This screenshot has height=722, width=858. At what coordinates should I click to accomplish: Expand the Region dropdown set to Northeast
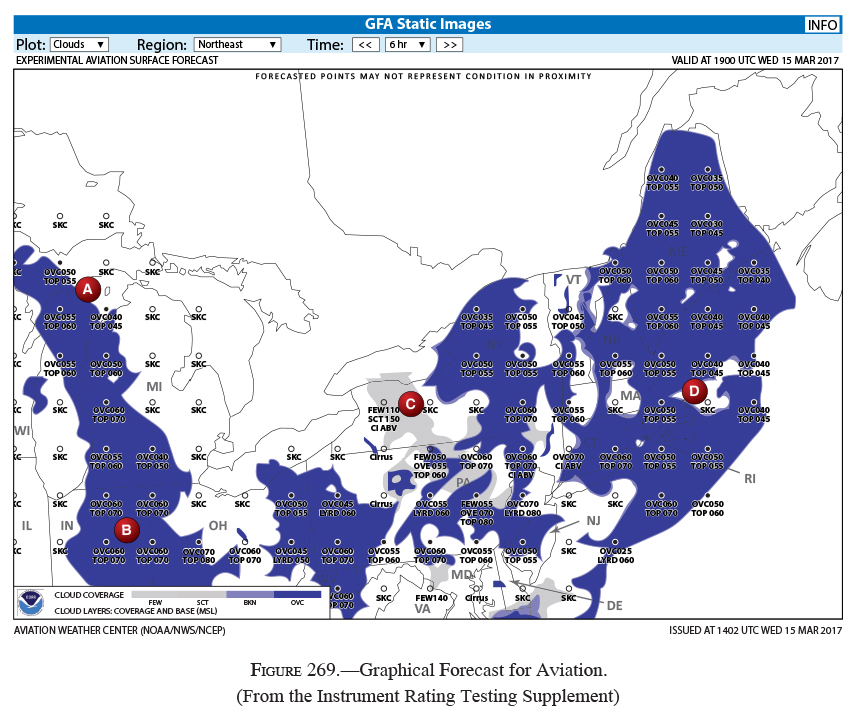pos(237,45)
